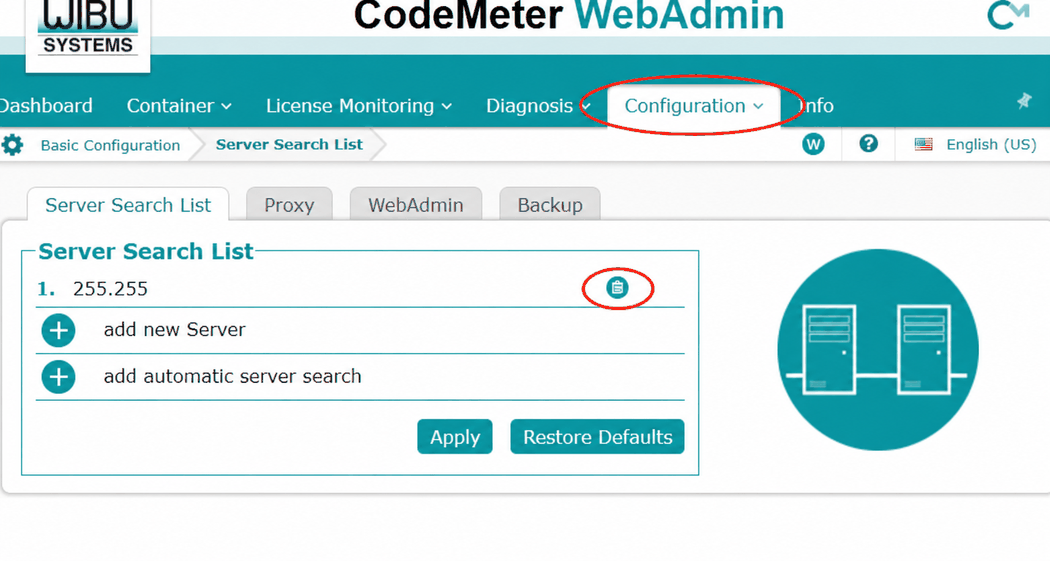
Task: Switch to the WebAdmin tab
Action: pos(416,205)
